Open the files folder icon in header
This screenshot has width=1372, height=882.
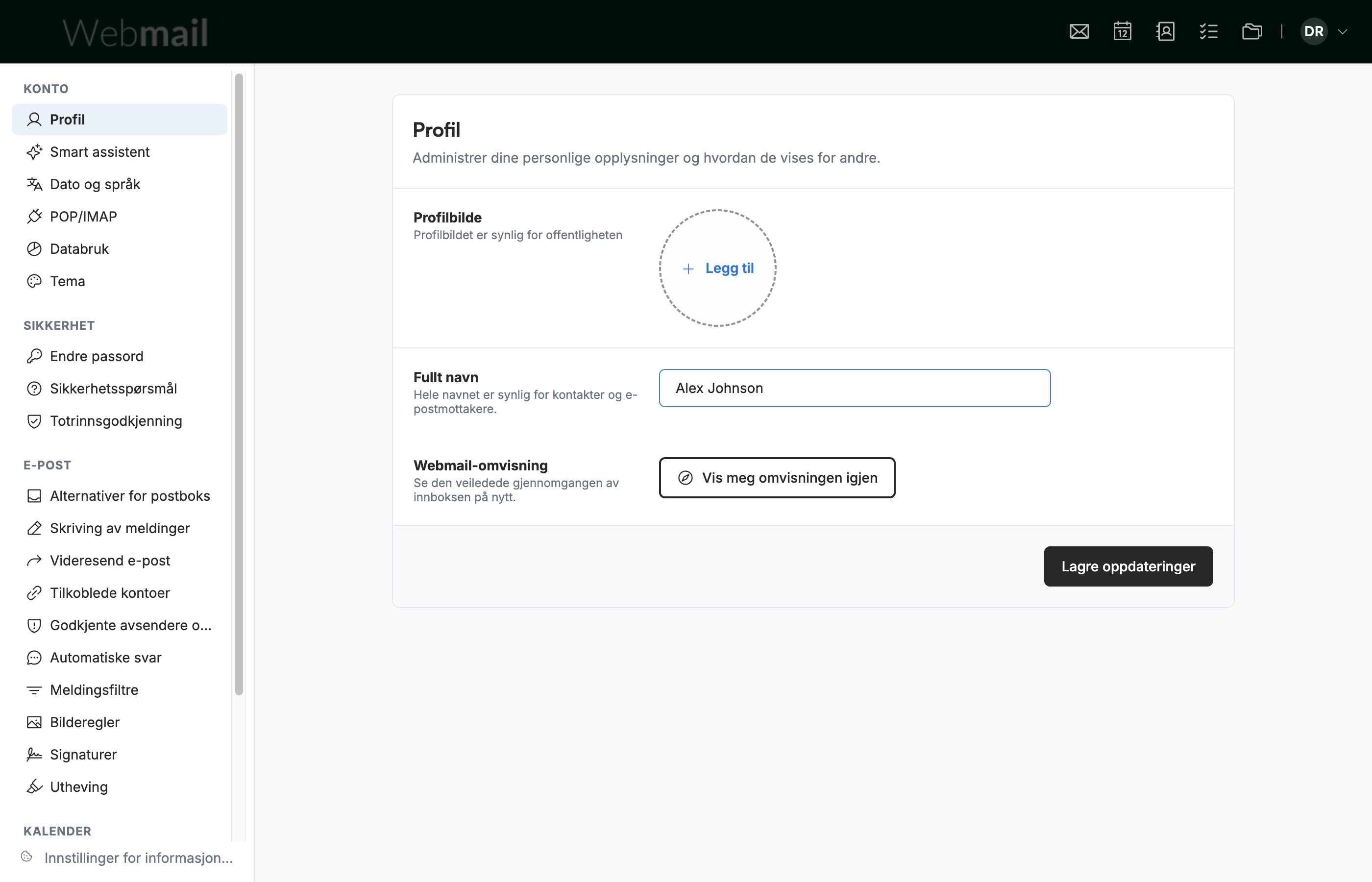click(x=1252, y=31)
